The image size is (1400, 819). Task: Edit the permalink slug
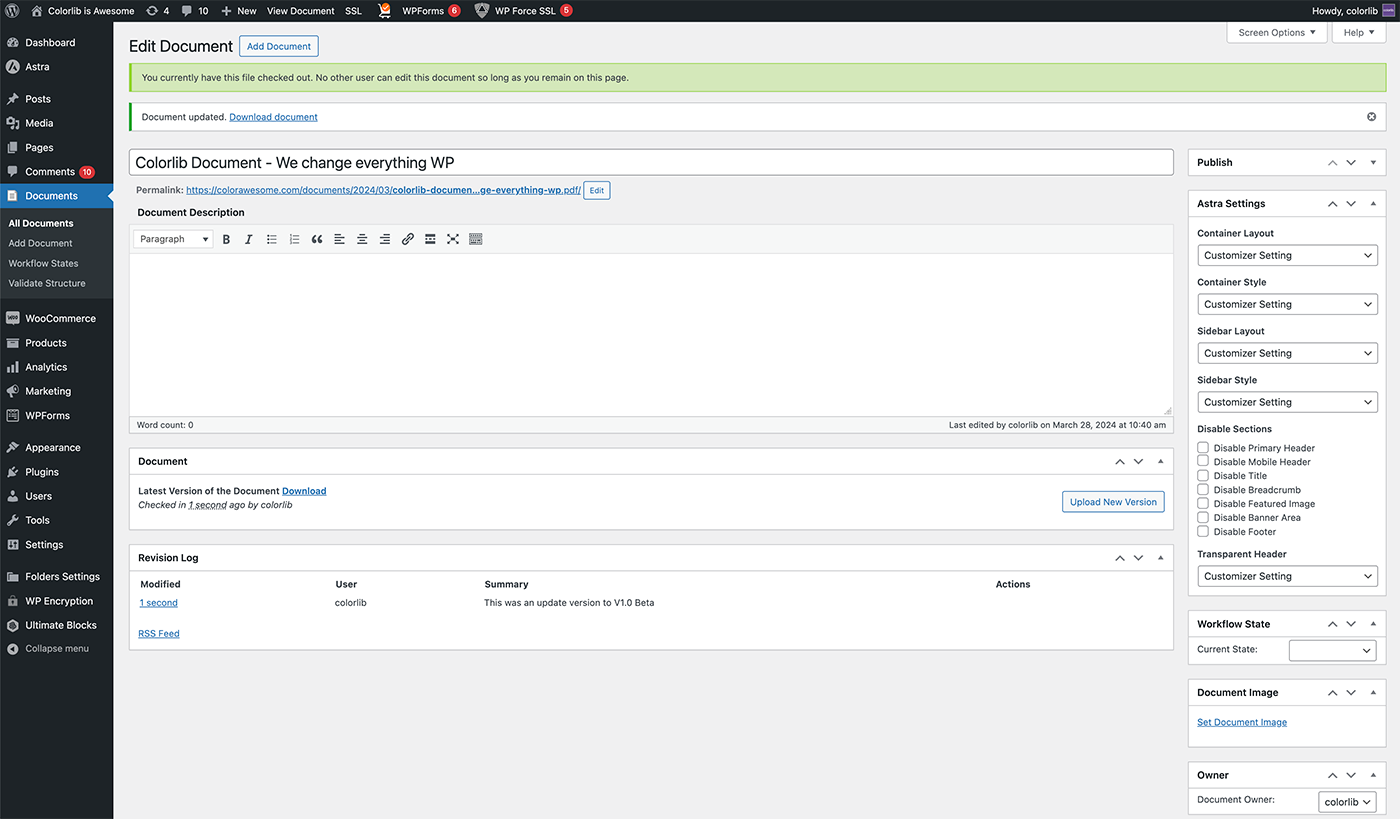(x=596, y=190)
